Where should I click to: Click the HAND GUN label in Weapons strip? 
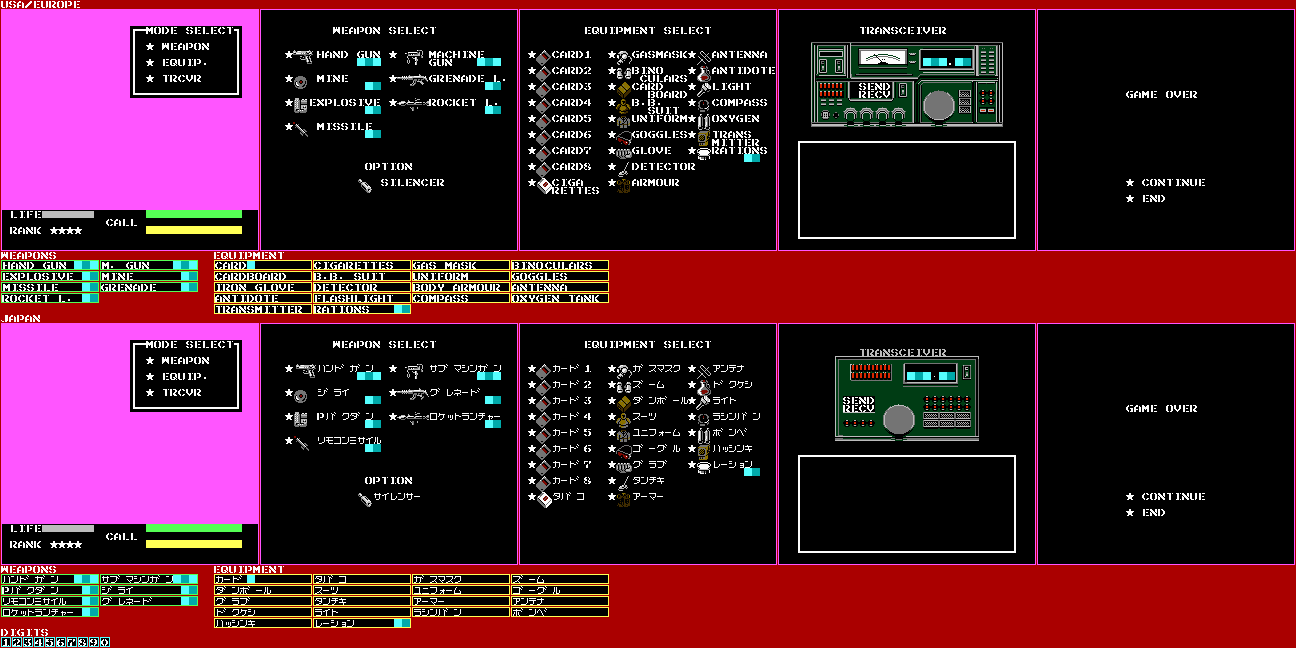click(35, 266)
